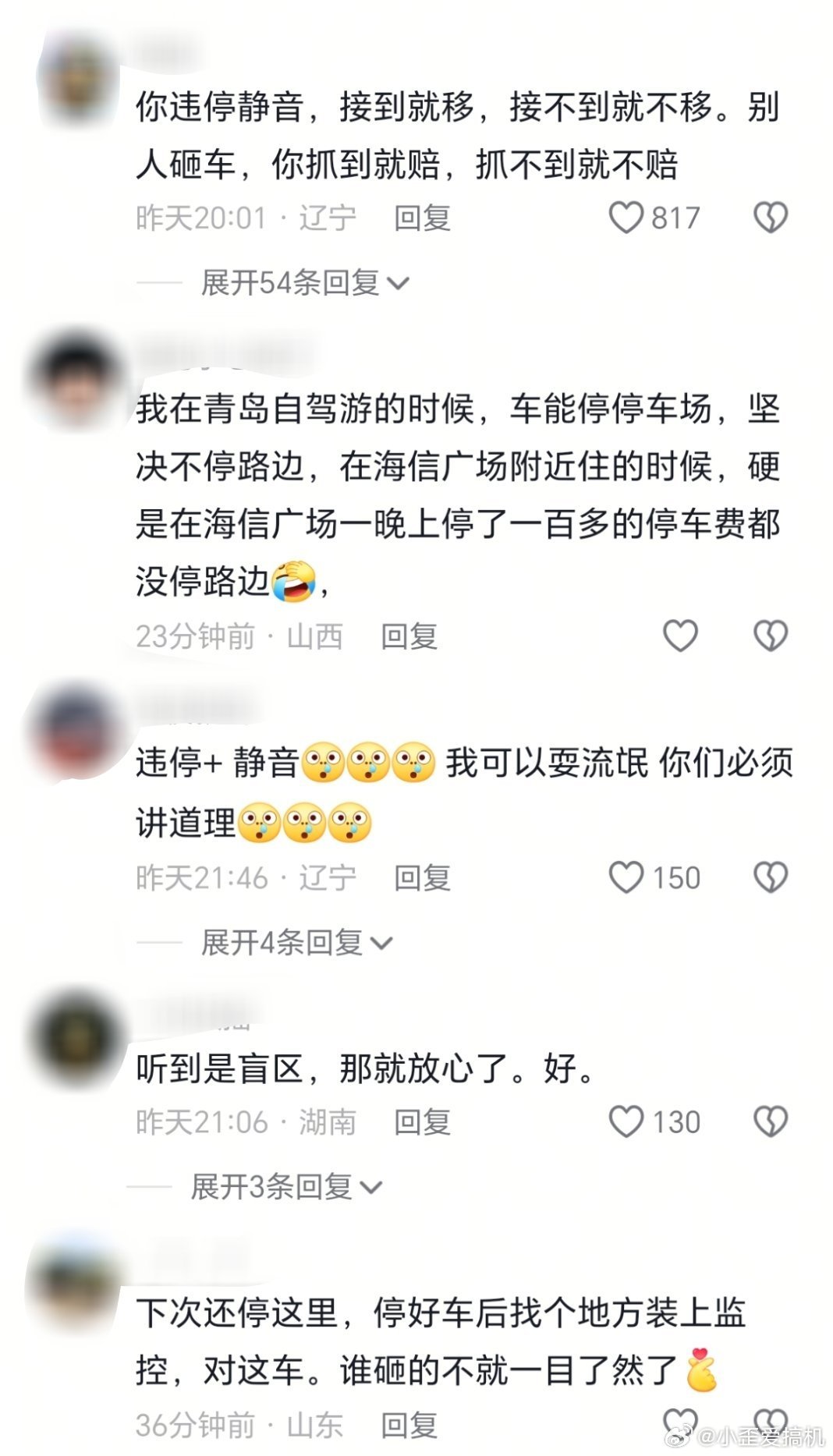Reply to the comment posted 昨天20:01
833x1456 pixels.
click(x=422, y=218)
